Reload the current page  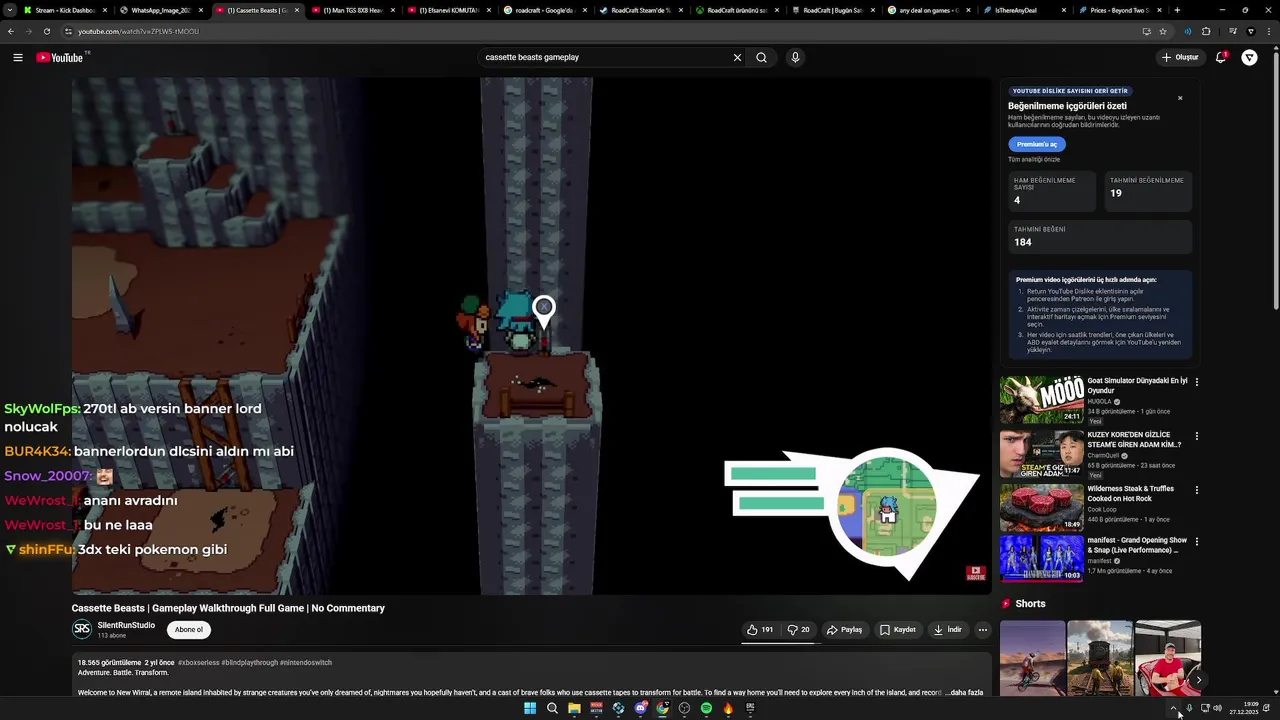tap(46, 31)
